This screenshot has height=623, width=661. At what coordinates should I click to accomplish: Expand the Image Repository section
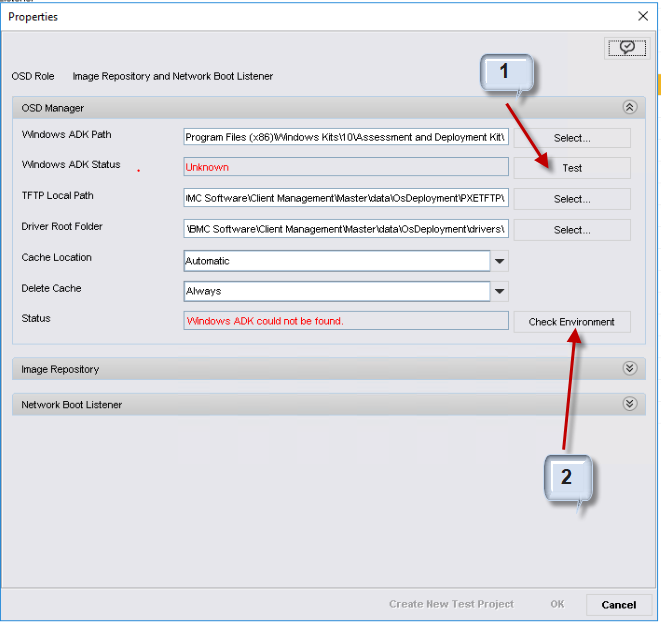629,369
